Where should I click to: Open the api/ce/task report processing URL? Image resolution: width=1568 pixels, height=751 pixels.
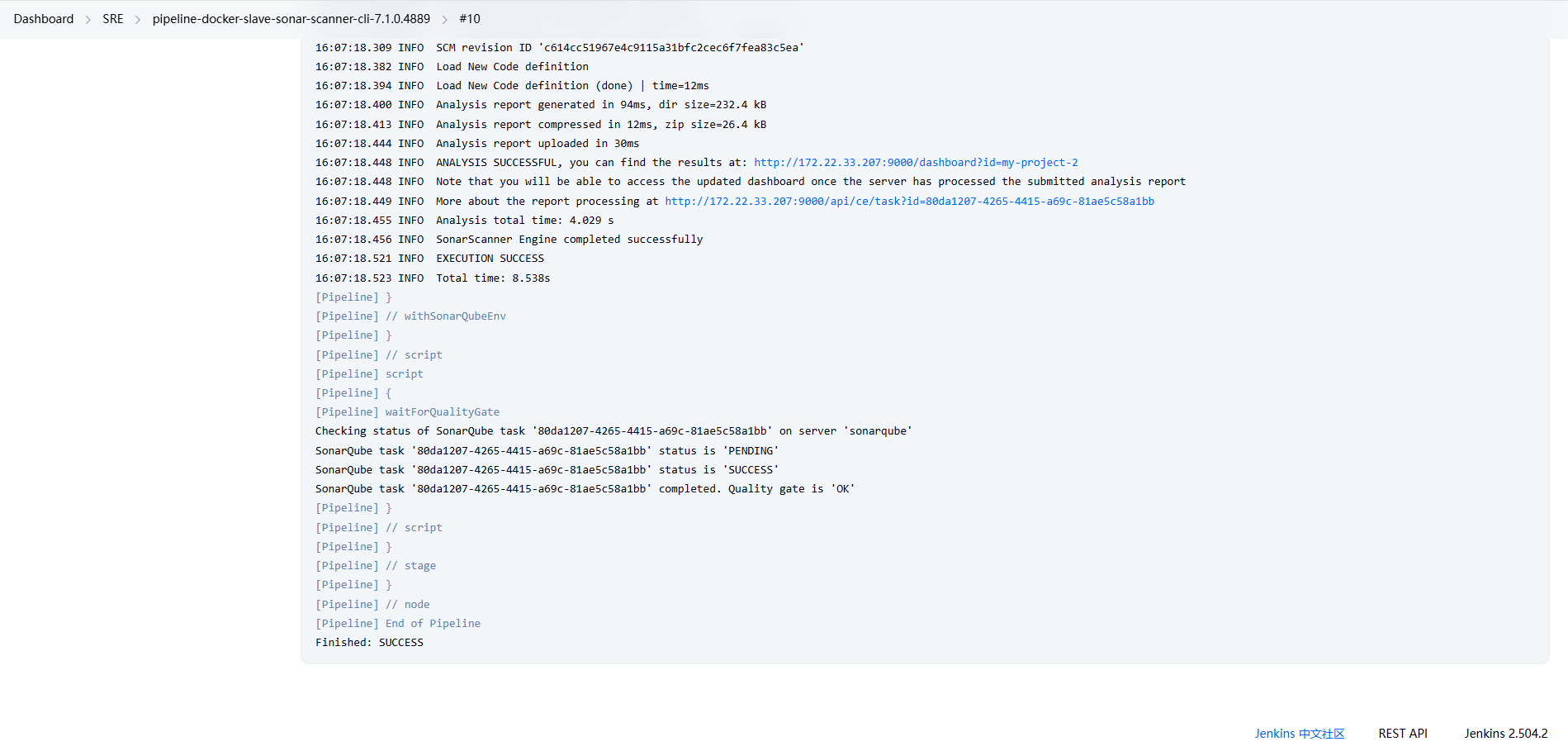click(x=909, y=202)
